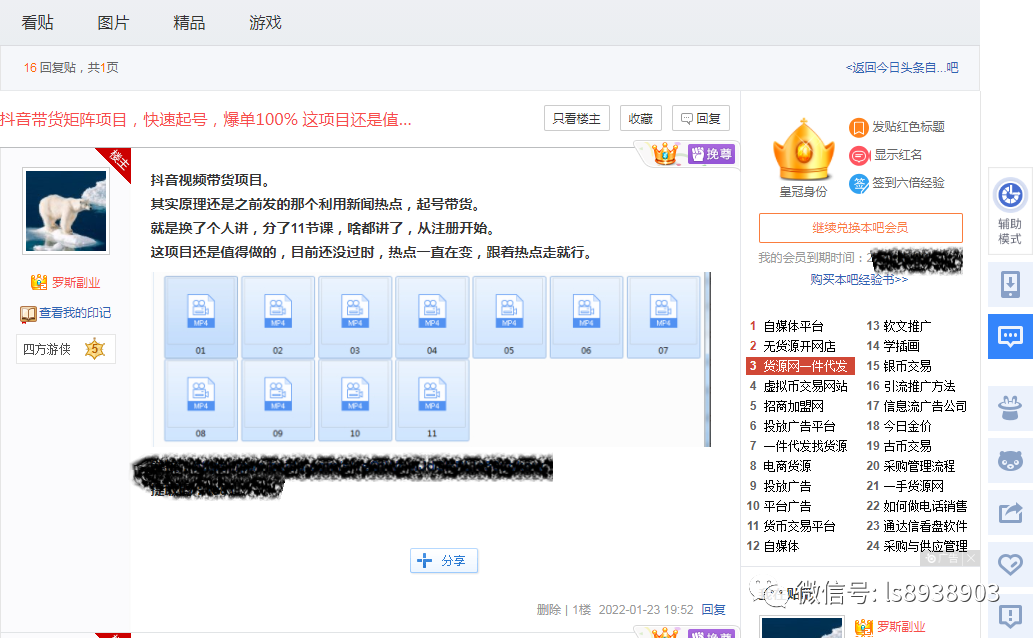Click the bear face icon in right sidebar
The image size is (1034, 638).
(1010, 461)
